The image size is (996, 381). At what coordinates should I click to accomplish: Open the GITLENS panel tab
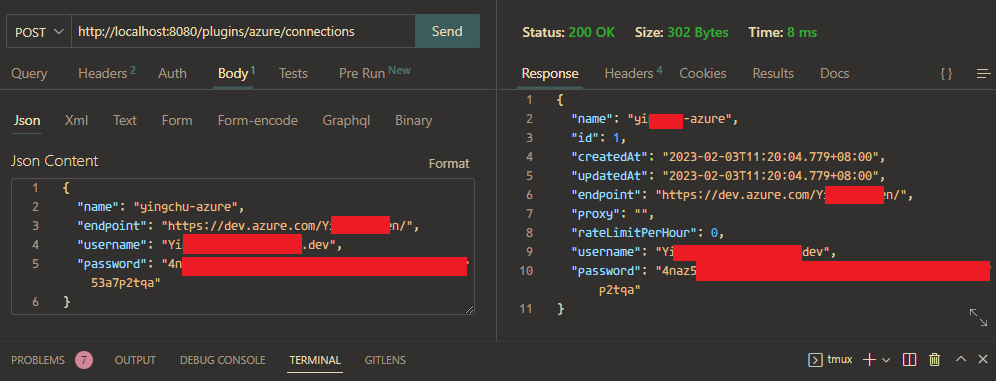[385, 360]
